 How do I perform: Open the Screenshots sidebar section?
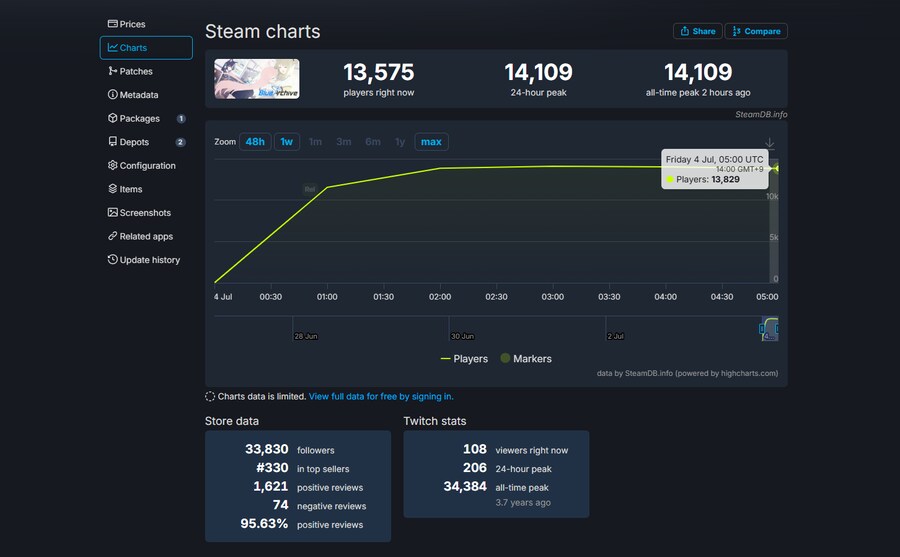[139, 212]
